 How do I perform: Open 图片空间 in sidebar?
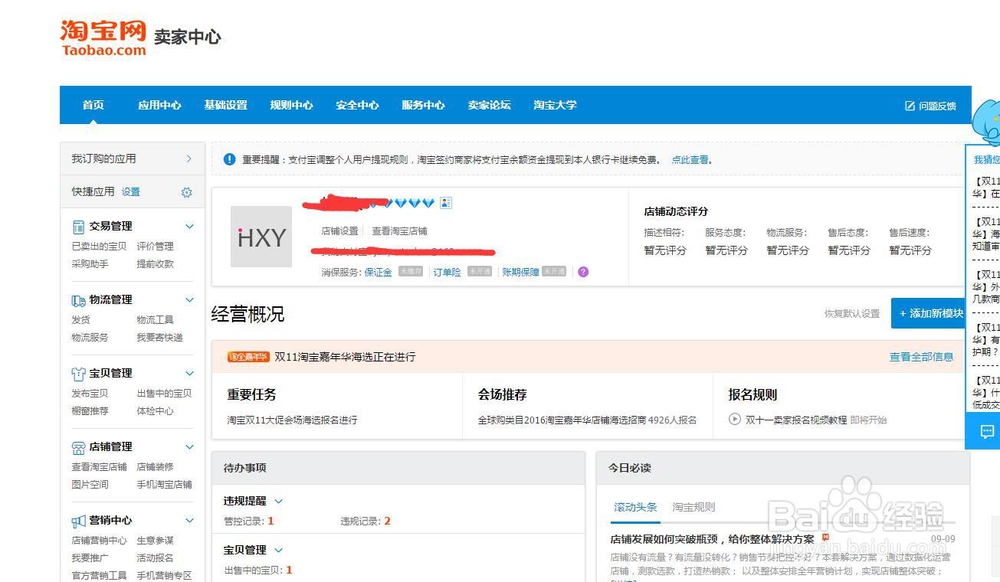point(90,484)
